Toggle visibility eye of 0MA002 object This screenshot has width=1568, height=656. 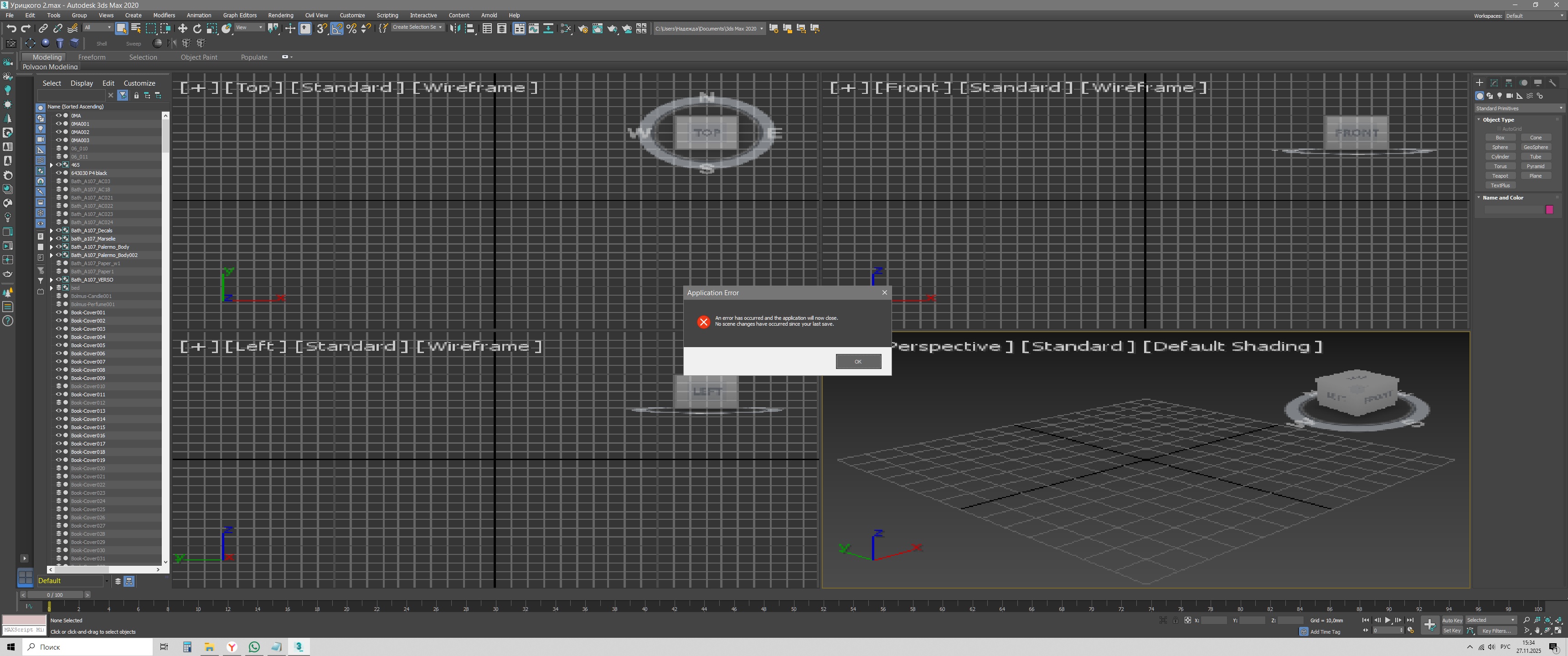[x=59, y=132]
